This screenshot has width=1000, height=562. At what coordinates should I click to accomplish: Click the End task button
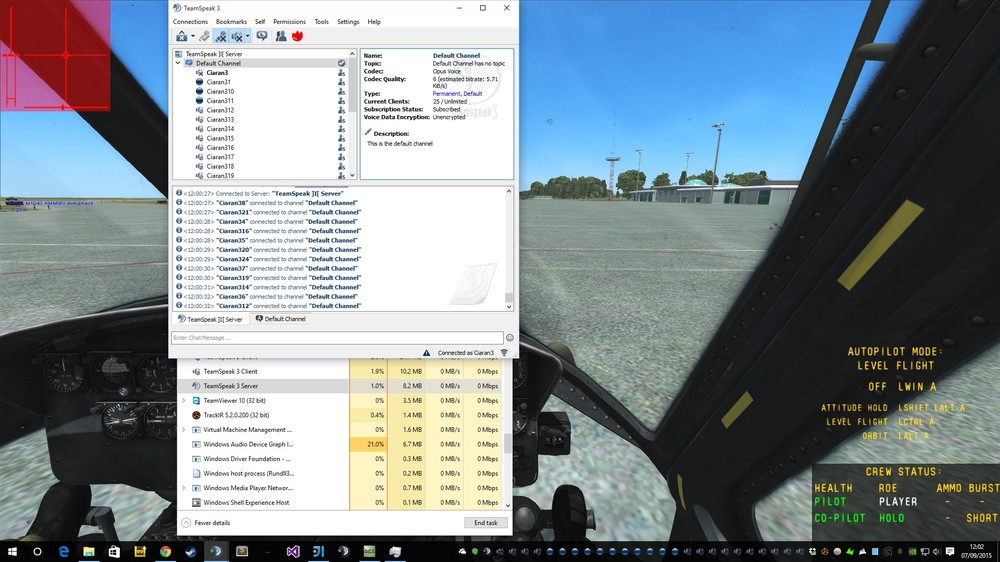486,522
